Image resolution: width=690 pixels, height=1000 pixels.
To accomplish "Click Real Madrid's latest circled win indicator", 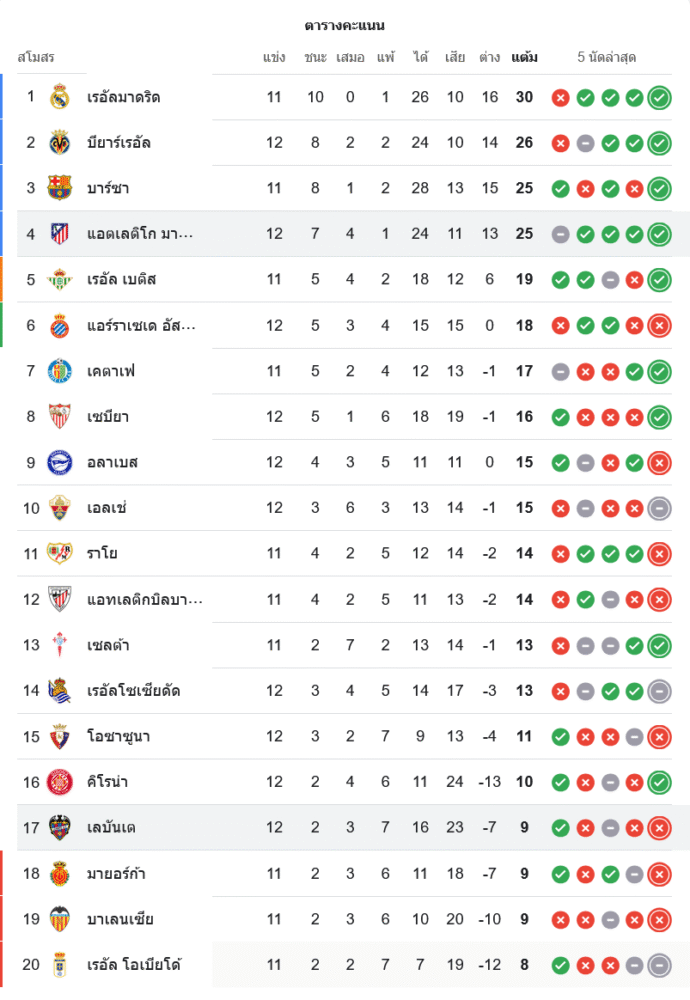I will pyautogui.click(x=659, y=97).
